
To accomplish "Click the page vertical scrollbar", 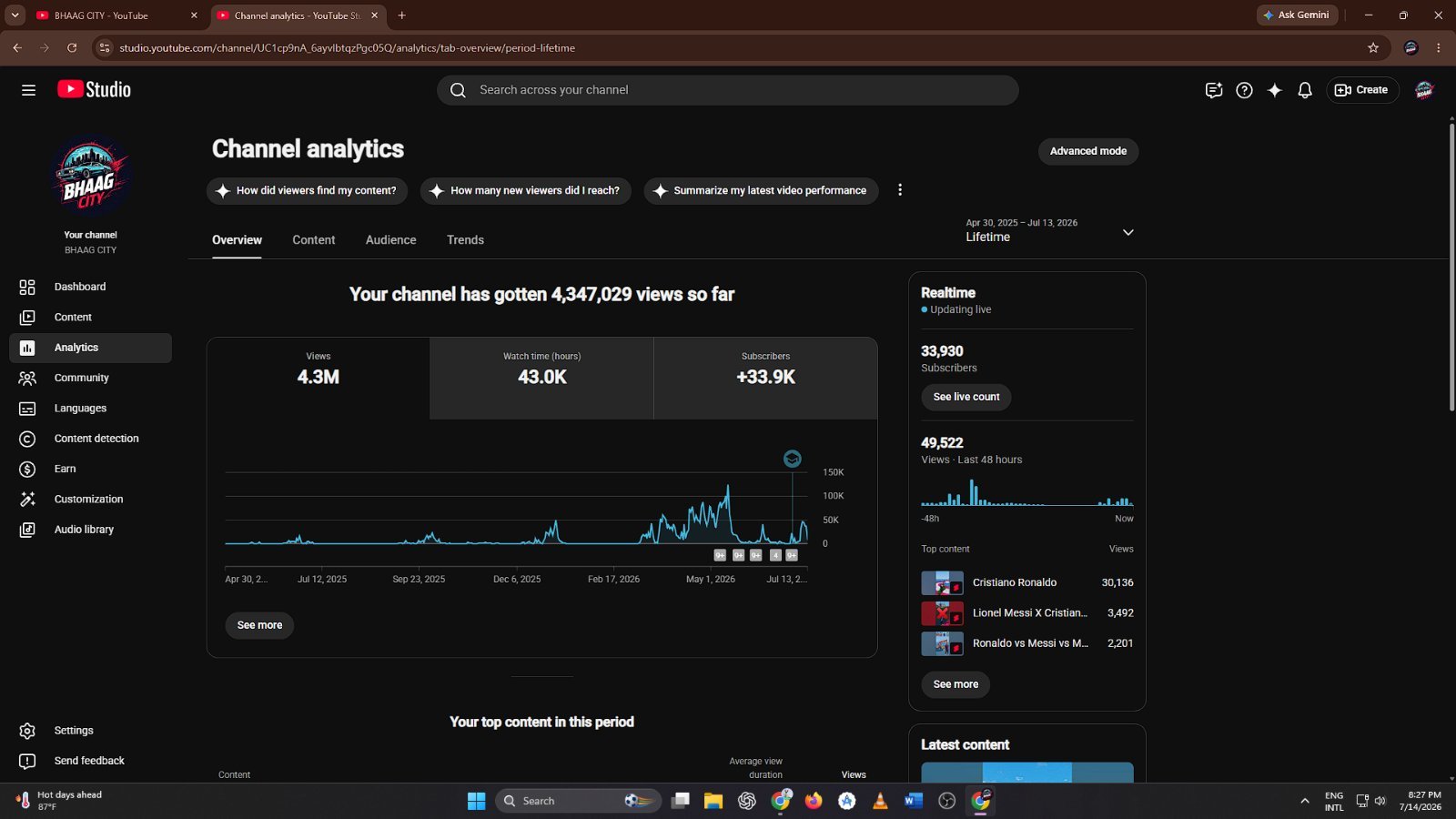I will tap(1451, 266).
